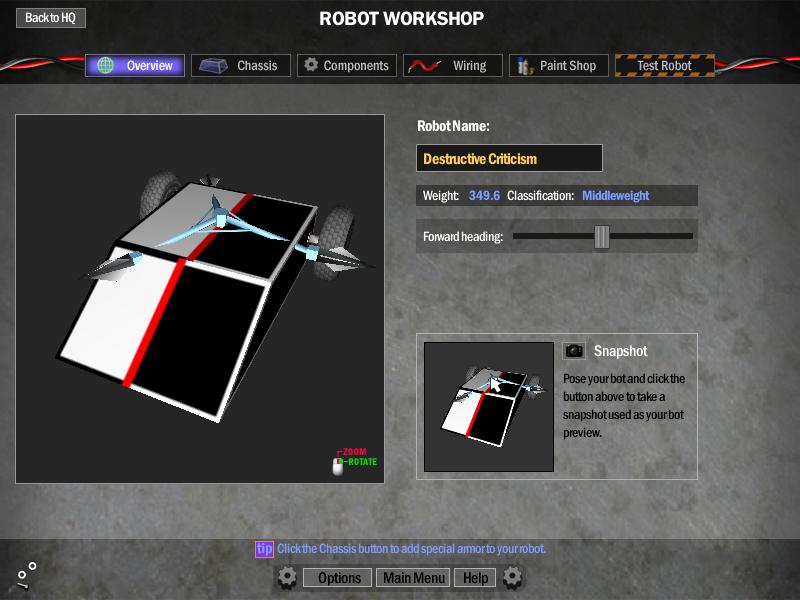Edit the robot name field
The width and height of the screenshot is (800, 600).
pos(509,158)
